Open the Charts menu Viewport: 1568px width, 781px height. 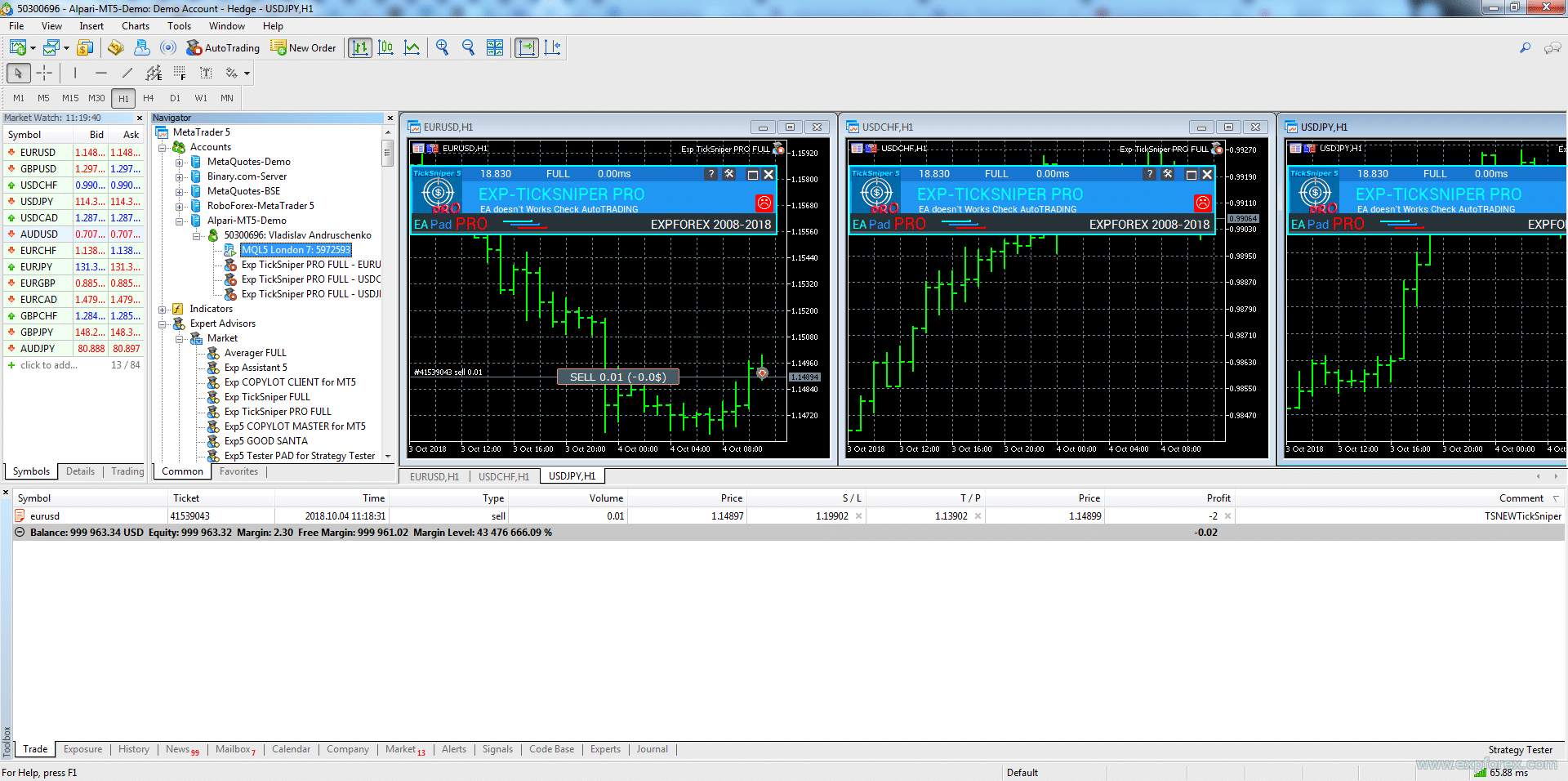click(136, 26)
